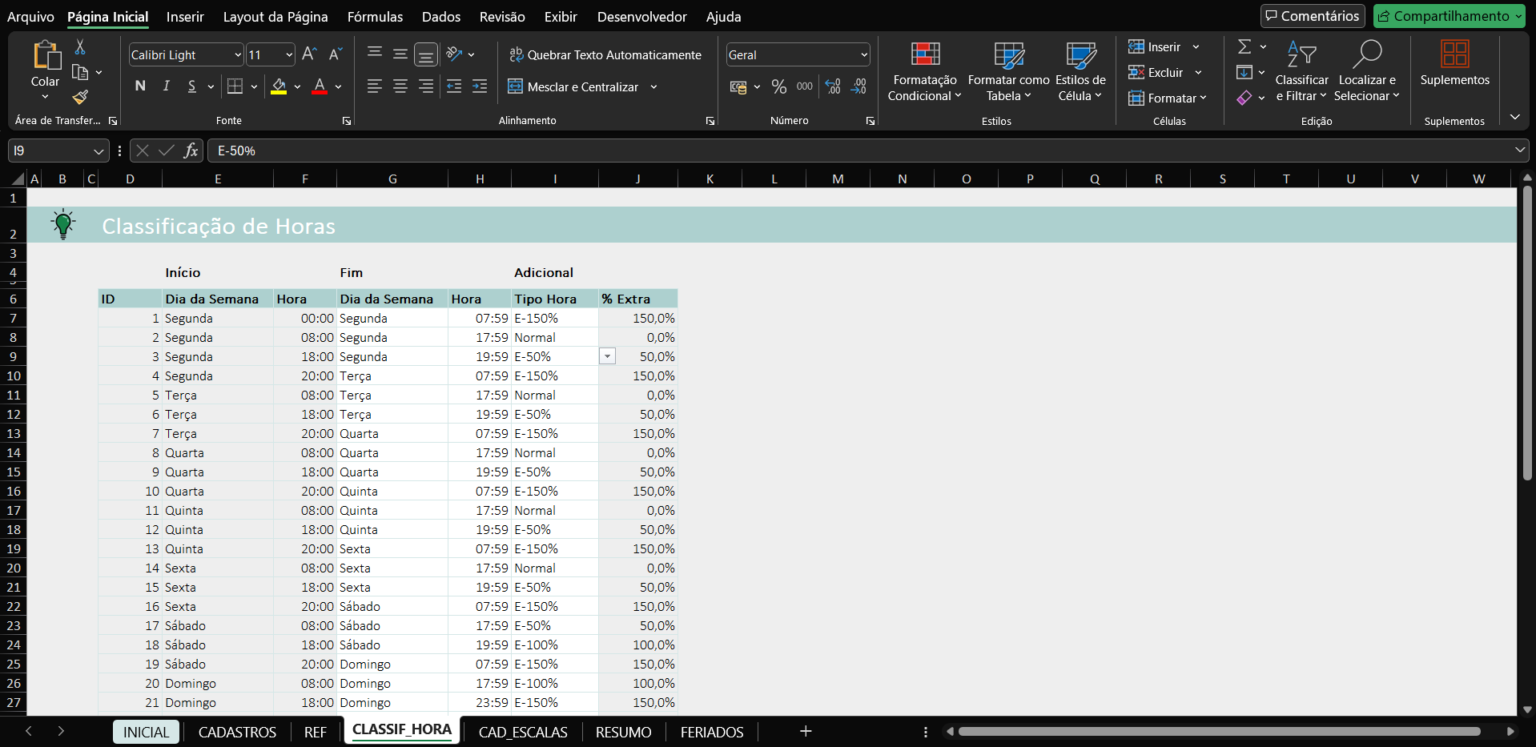Switch to the Dados ribbon tab

click(440, 16)
